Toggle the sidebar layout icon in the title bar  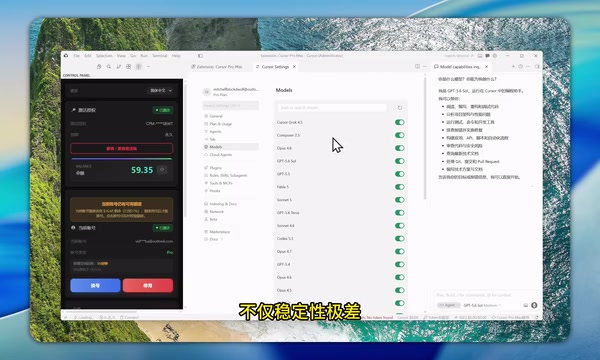(200, 56)
